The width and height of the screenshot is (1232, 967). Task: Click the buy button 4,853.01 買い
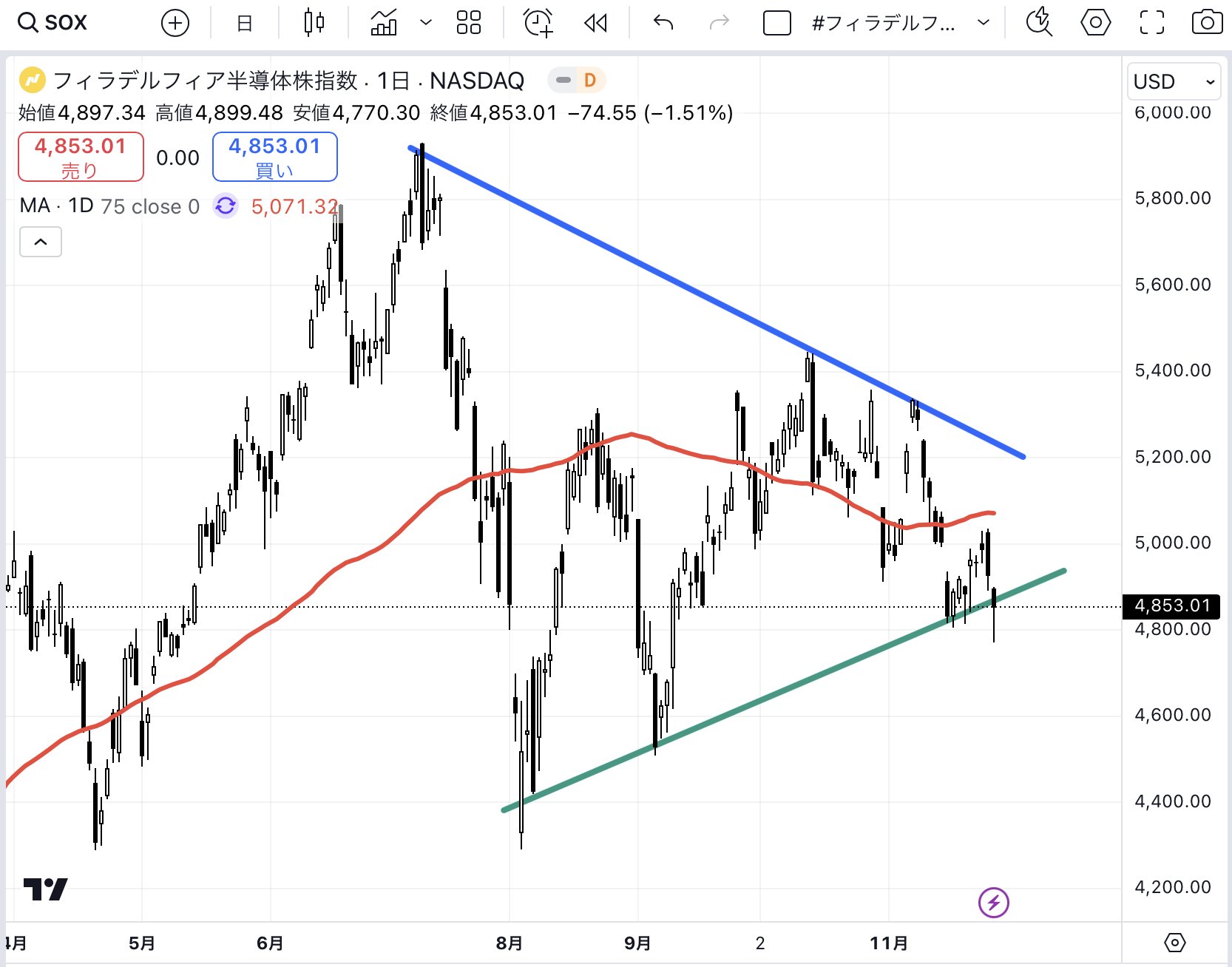click(x=275, y=157)
